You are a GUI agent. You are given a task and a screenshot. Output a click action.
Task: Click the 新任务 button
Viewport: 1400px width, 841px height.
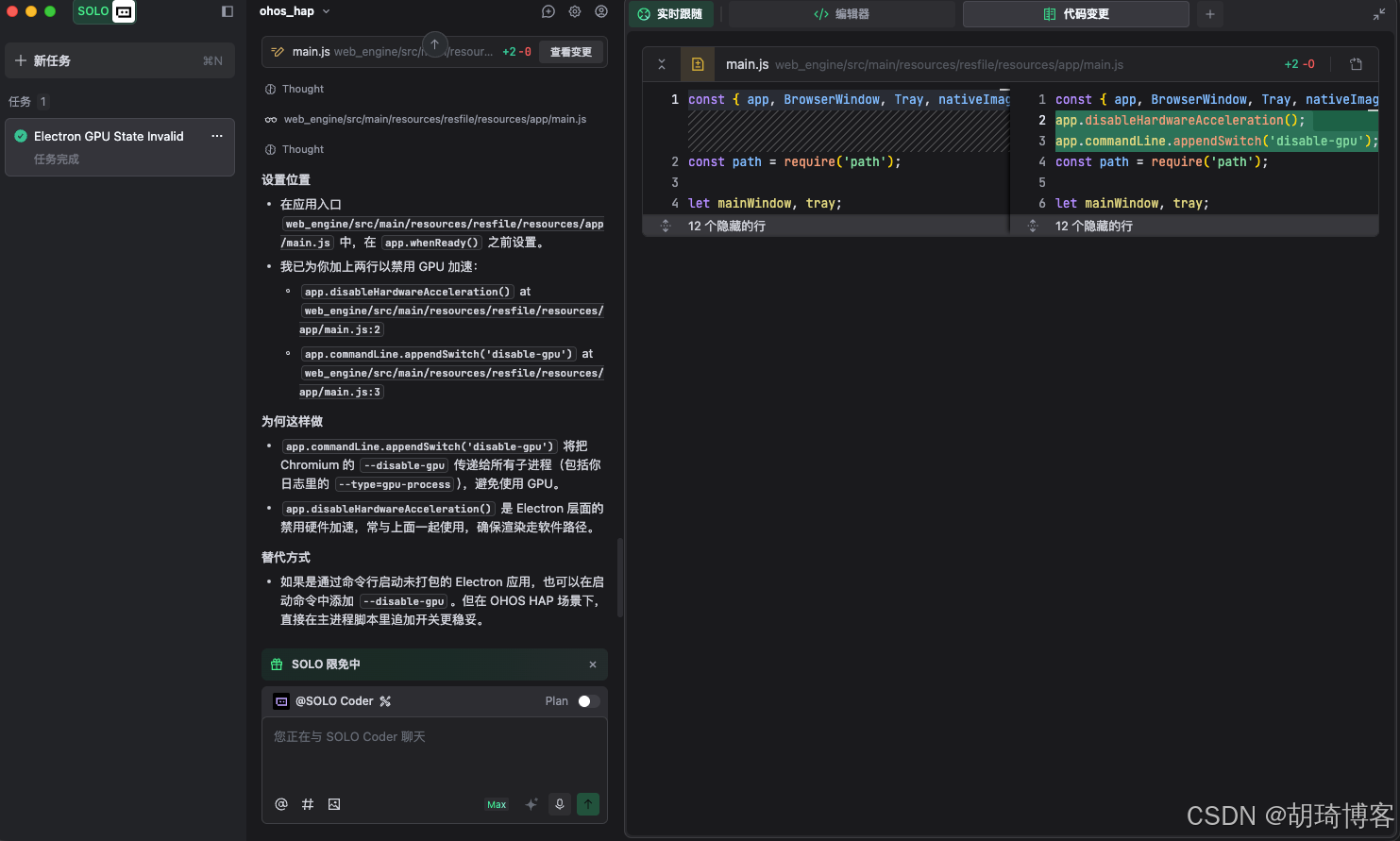click(119, 60)
